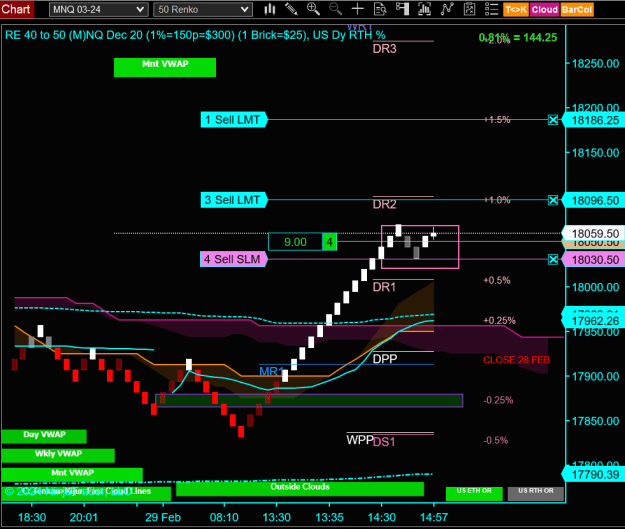Viewport: 625px width, 529px height.
Task: Cancel the 3 Sell LMT order X box
Action: click(553, 200)
